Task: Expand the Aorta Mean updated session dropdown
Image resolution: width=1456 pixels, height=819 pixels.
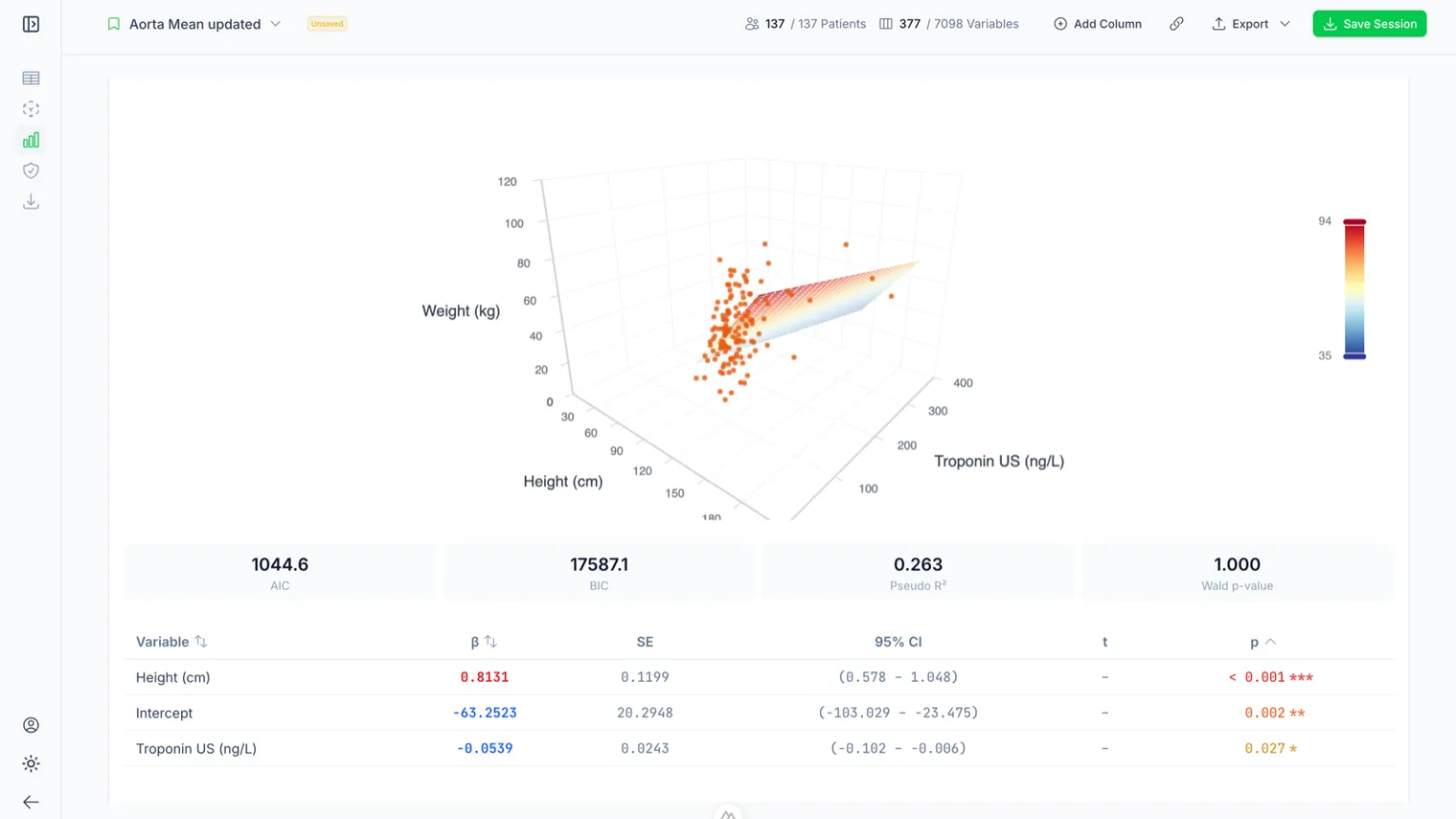Action: [276, 24]
